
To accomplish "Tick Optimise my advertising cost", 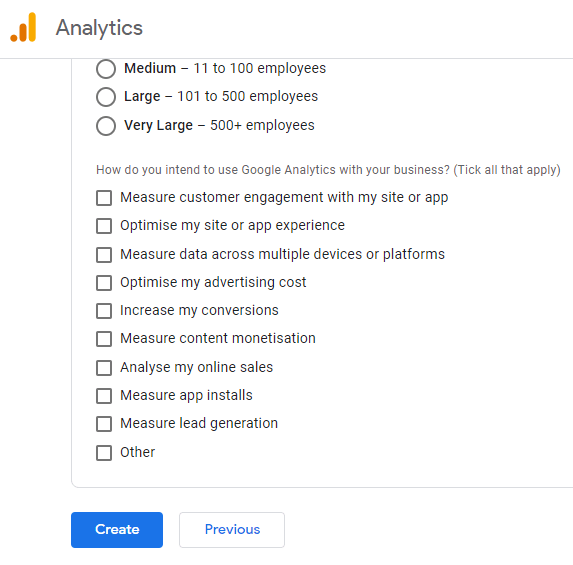I will pyautogui.click(x=104, y=283).
